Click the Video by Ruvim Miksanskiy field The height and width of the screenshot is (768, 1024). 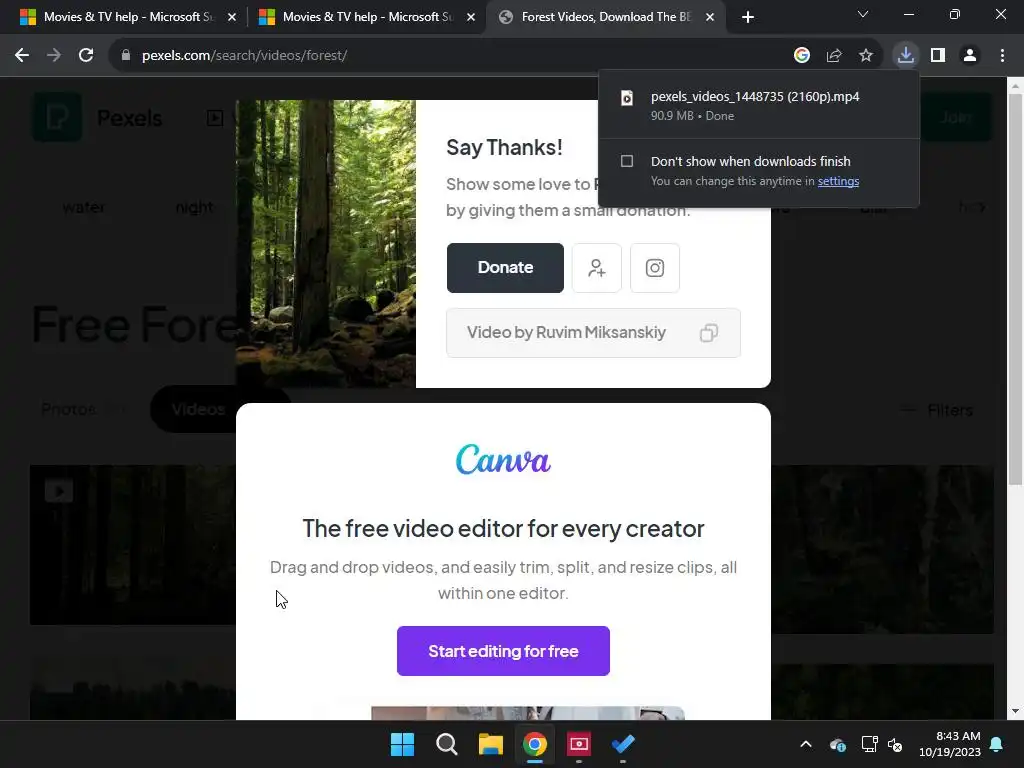pos(593,333)
